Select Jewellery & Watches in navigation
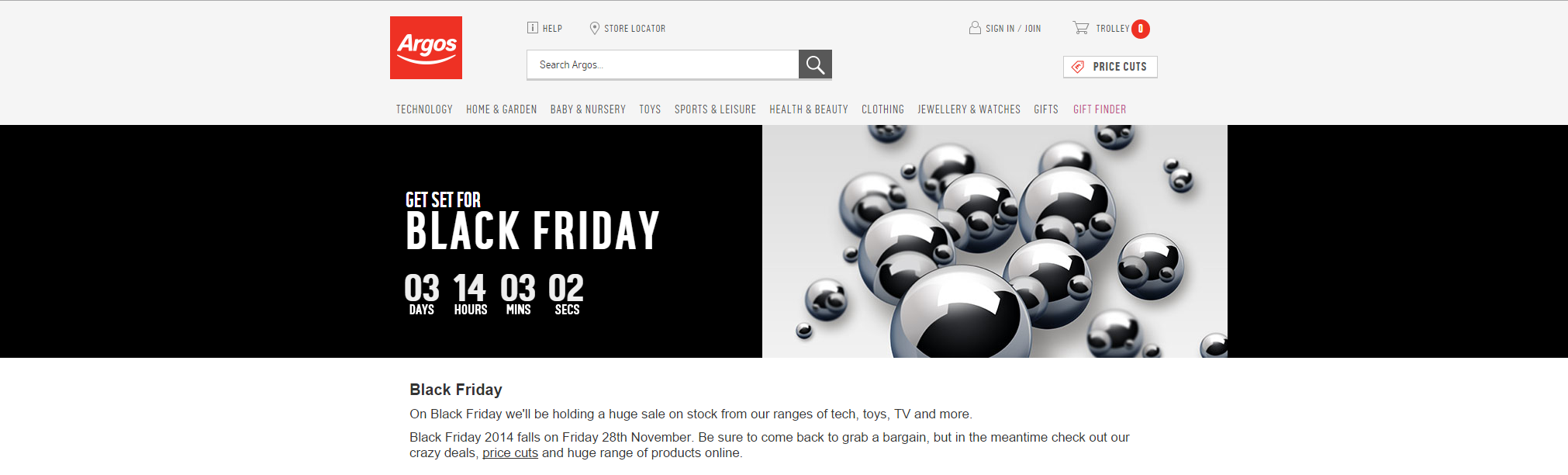This screenshot has width=1568, height=475. pos(969,109)
